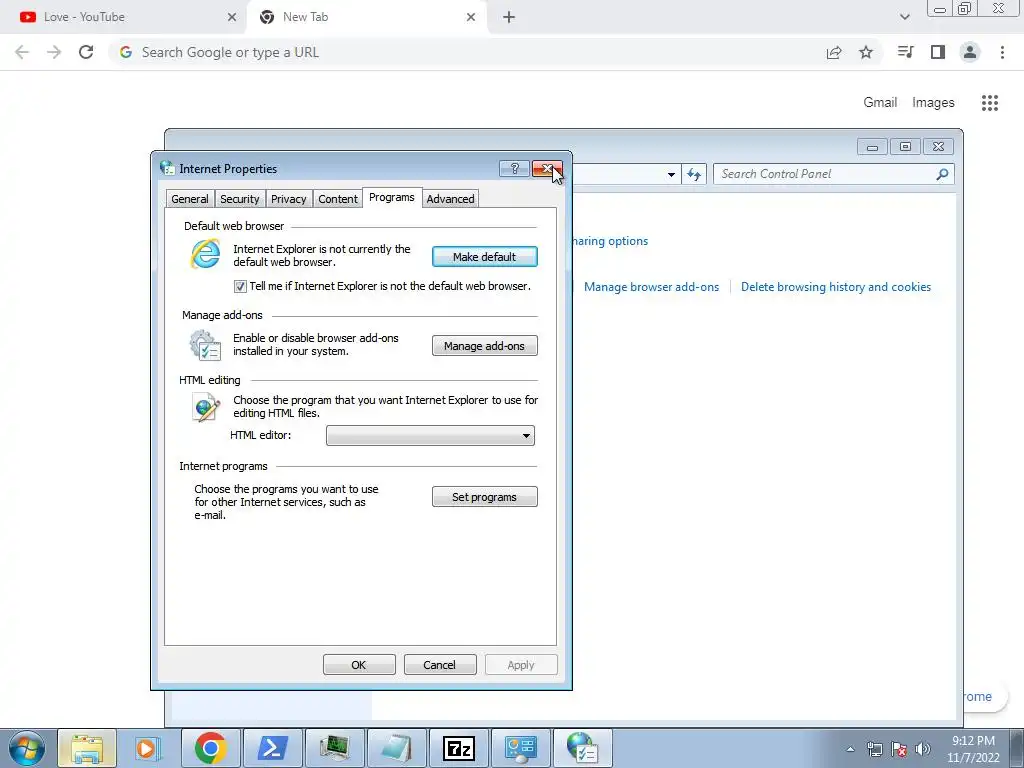The image size is (1024, 768).
Task: Click the Make default button
Action: click(x=485, y=257)
